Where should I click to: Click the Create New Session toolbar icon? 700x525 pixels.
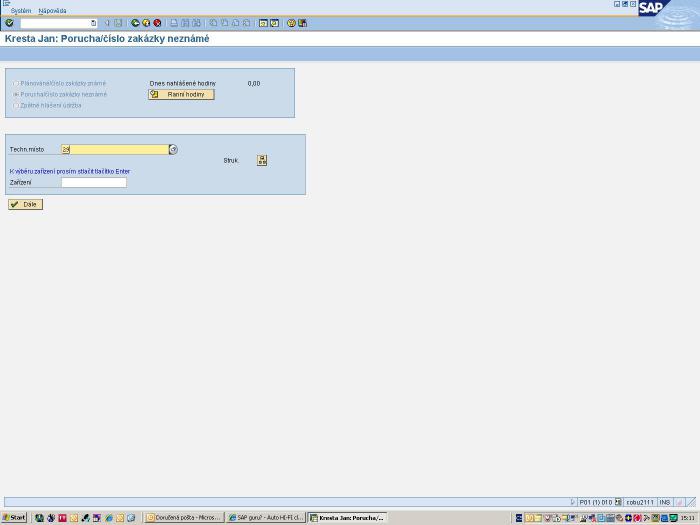tap(263, 22)
